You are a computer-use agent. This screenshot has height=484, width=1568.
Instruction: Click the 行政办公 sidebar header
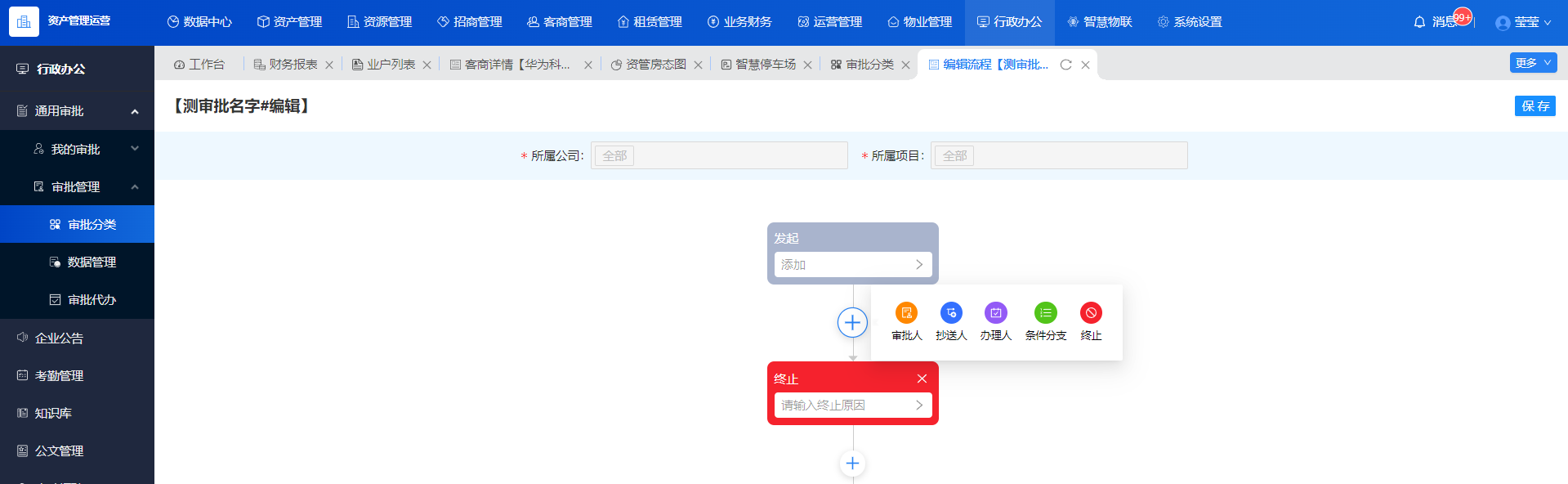click(77, 69)
